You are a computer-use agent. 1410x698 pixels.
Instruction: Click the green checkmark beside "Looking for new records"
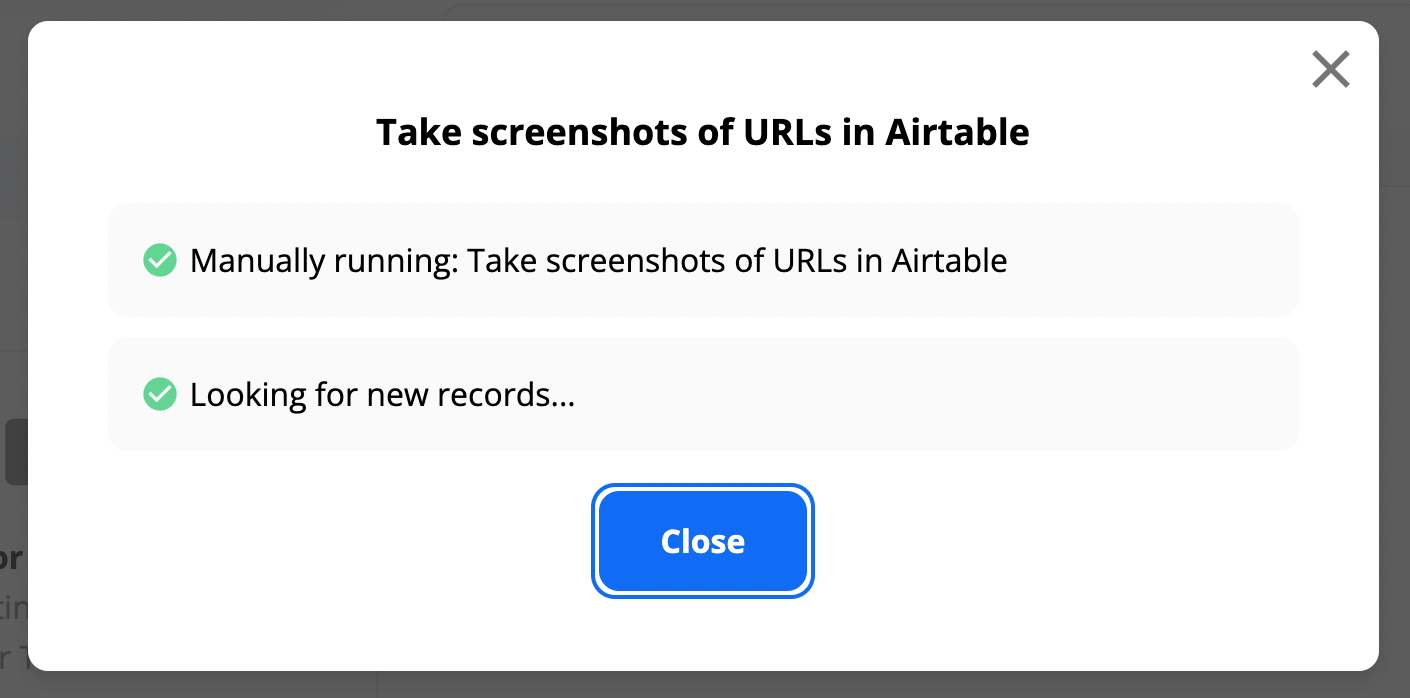tap(160, 395)
